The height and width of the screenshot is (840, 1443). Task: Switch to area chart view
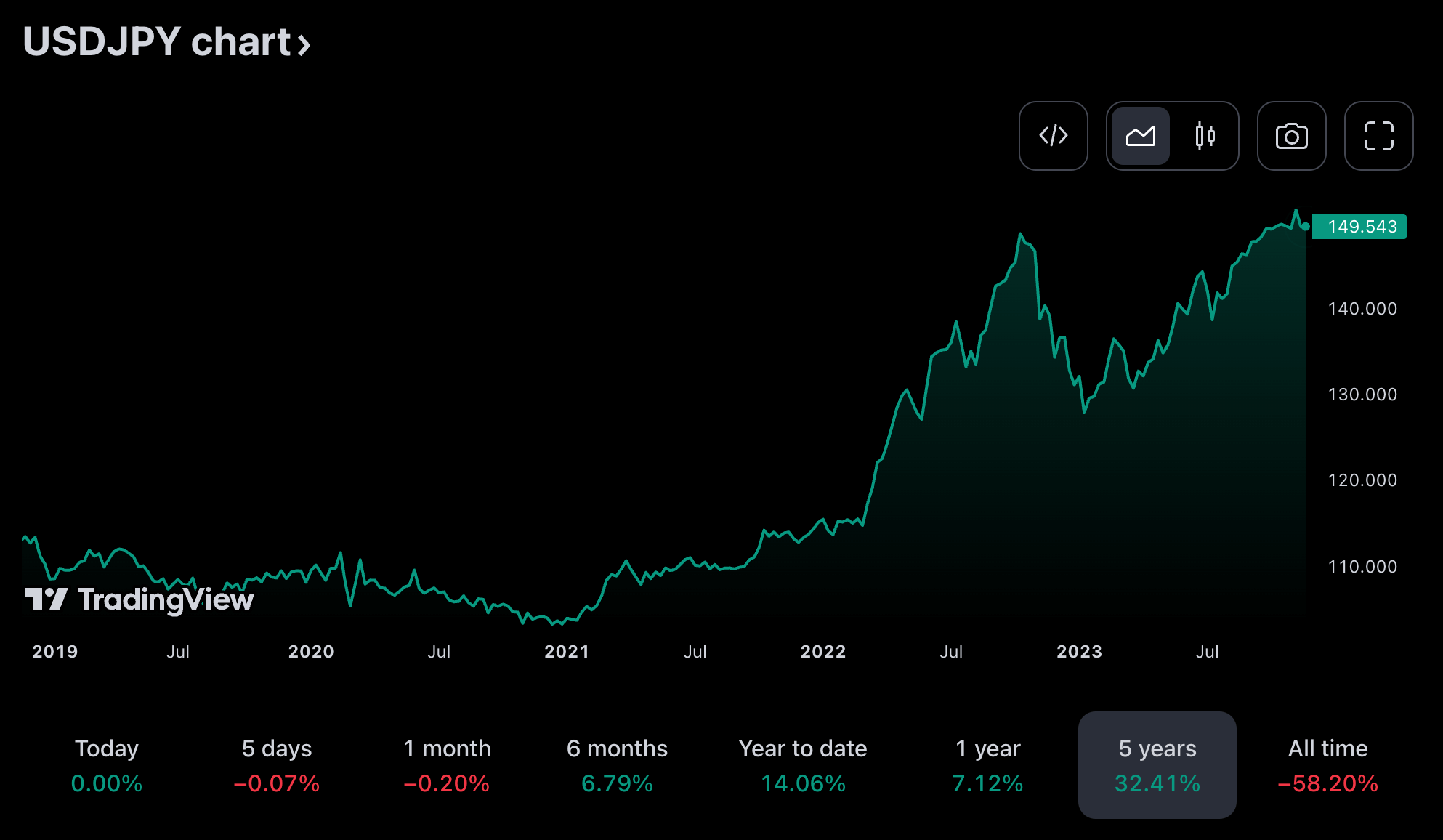pyautogui.click(x=1140, y=136)
